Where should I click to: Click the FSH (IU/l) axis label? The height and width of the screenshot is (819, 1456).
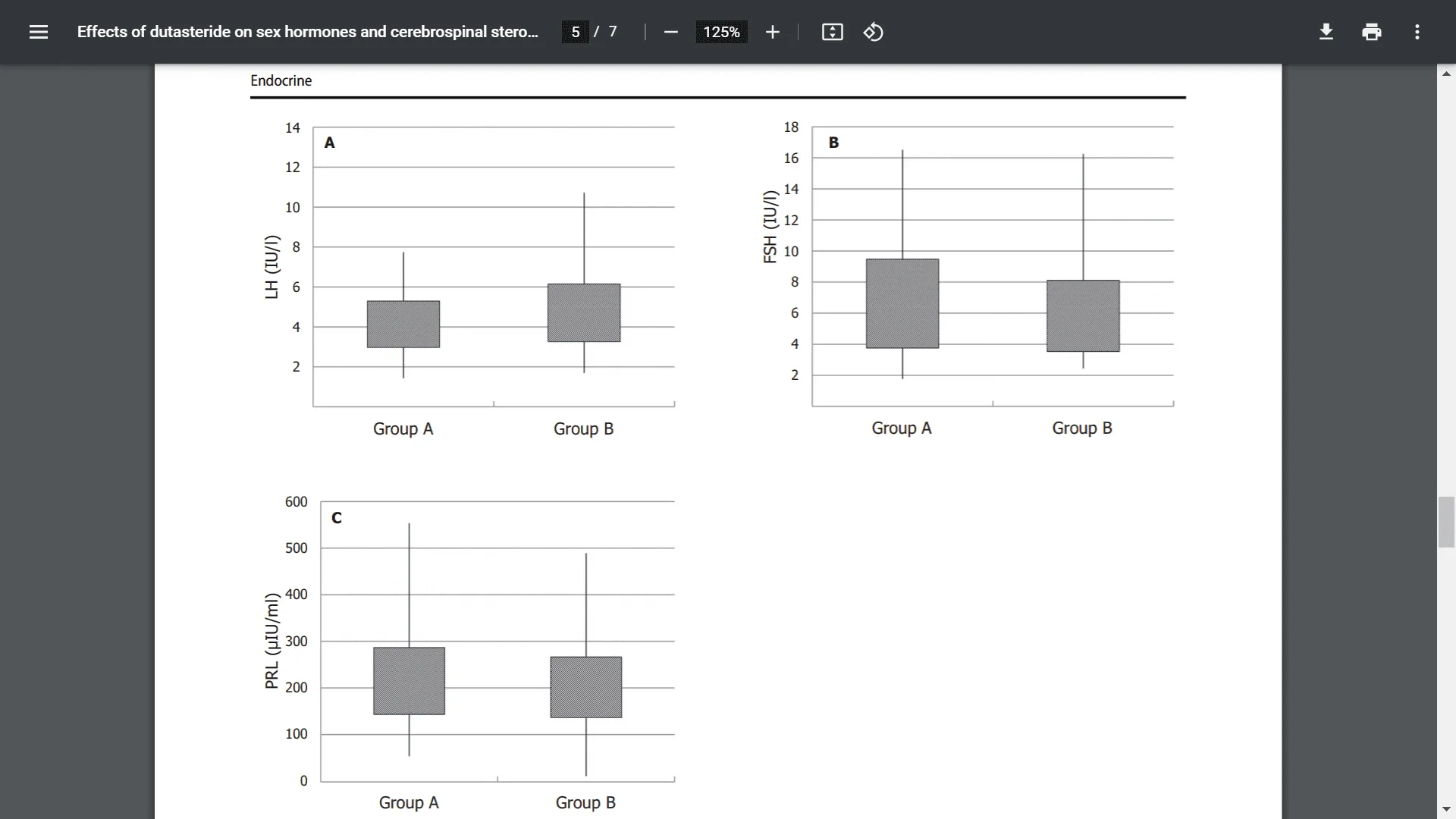(770, 227)
